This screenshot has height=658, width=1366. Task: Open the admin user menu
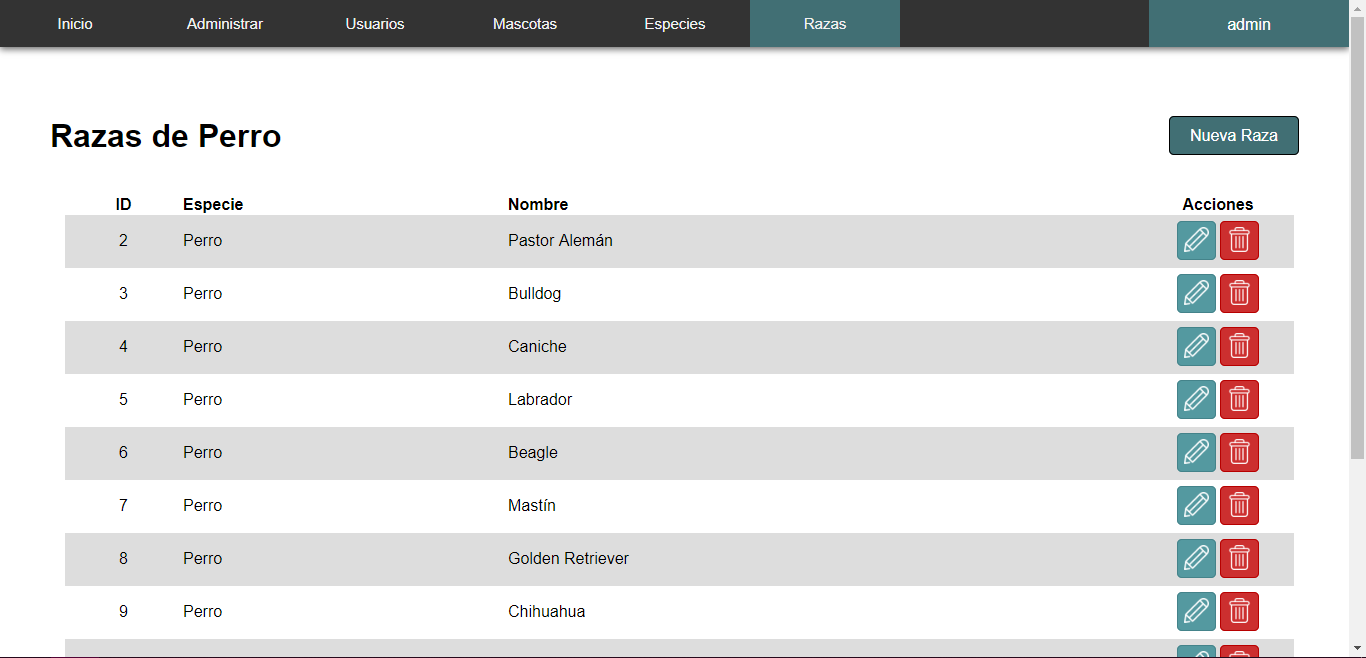point(1249,23)
